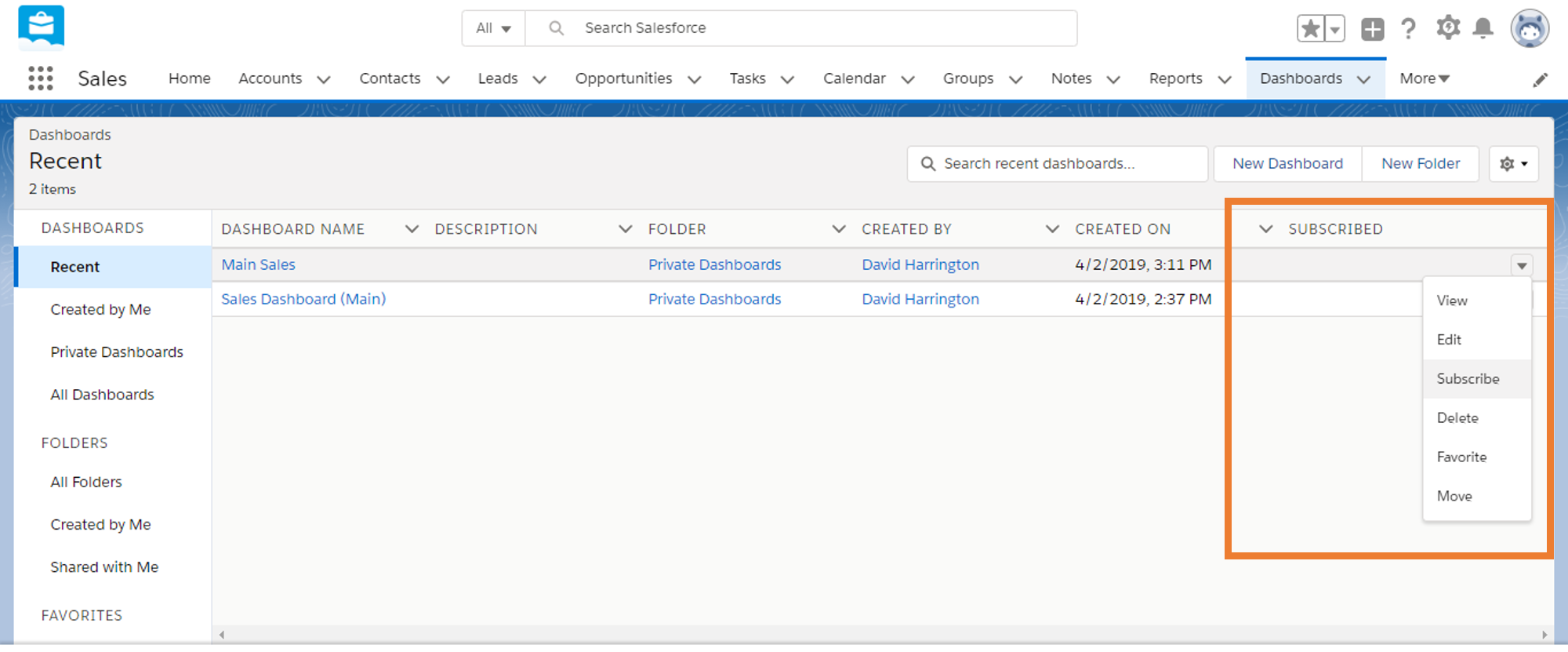Open Private Dashboards folder in Main Sales row
Image resolution: width=1568 pixels, height=652 pixels.
tap(714, 265)
